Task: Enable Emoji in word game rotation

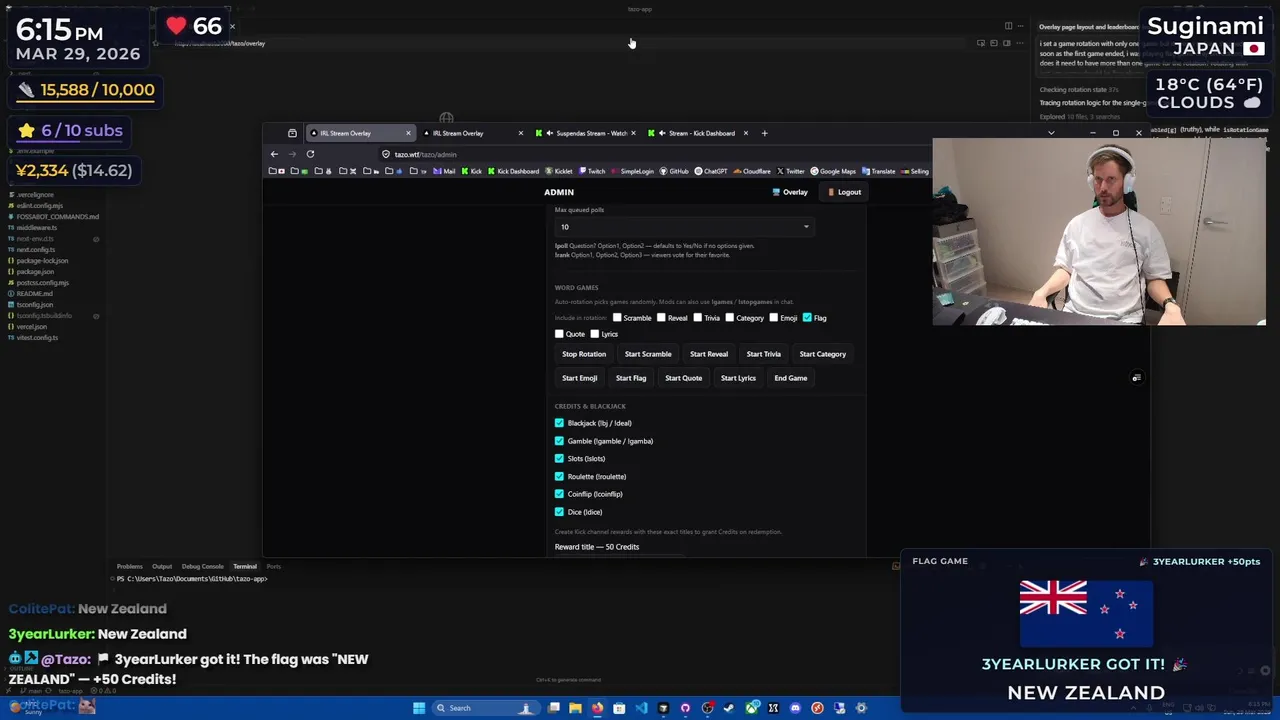Action: point(773,318)
